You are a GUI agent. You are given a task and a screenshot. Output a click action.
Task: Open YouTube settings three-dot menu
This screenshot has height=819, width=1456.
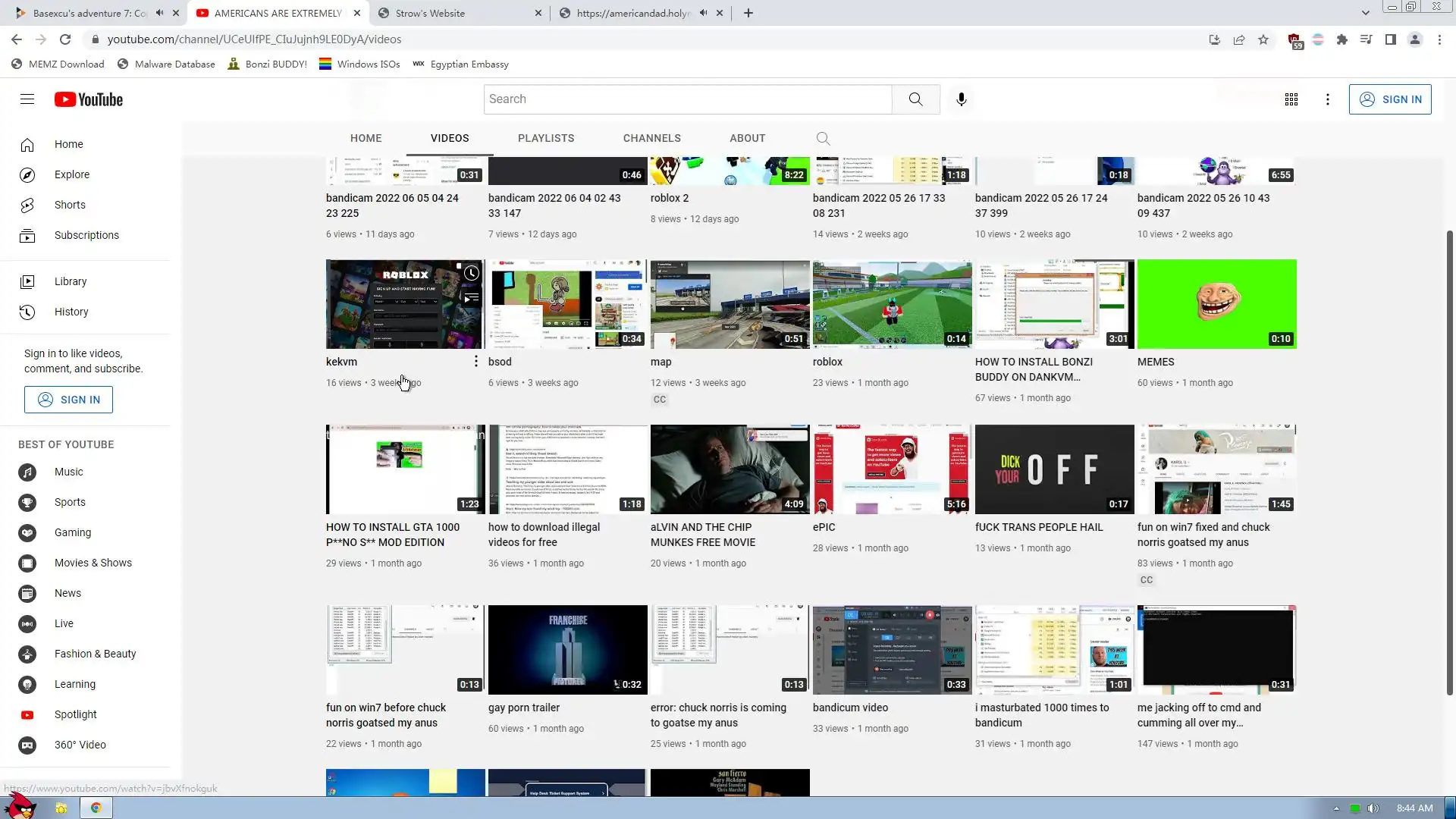click(x=1327, y=99)
